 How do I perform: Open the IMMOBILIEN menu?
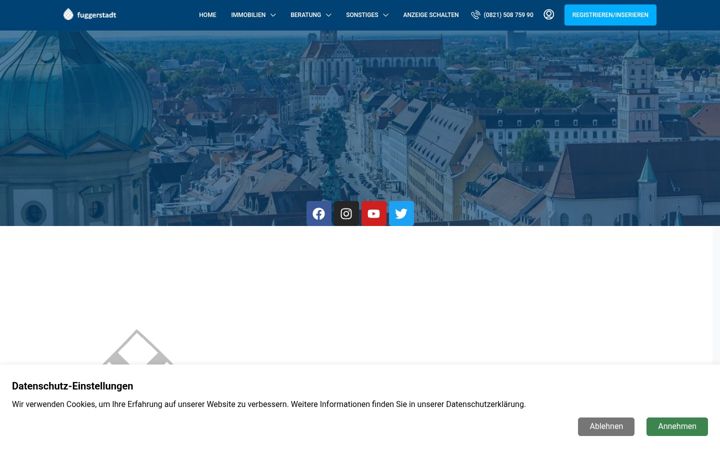(248, 15)
